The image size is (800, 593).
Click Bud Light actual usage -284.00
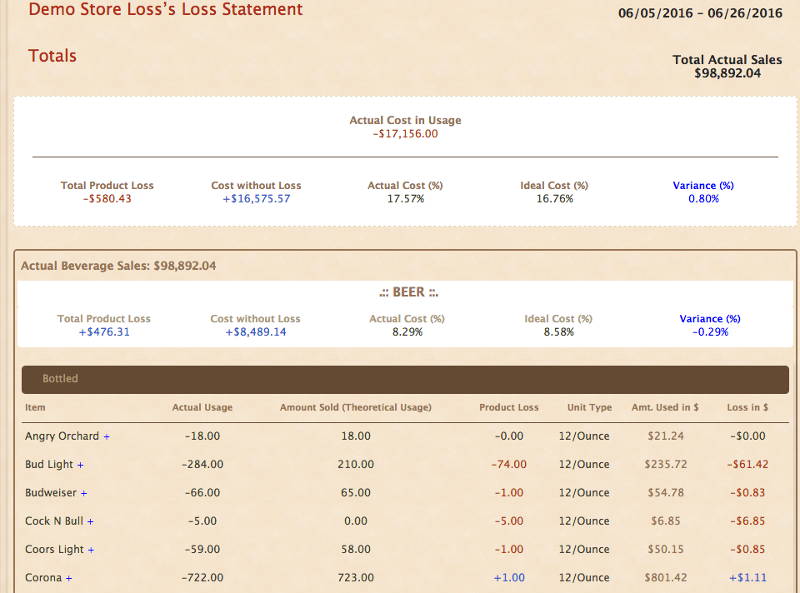click(x=202, y=464)
